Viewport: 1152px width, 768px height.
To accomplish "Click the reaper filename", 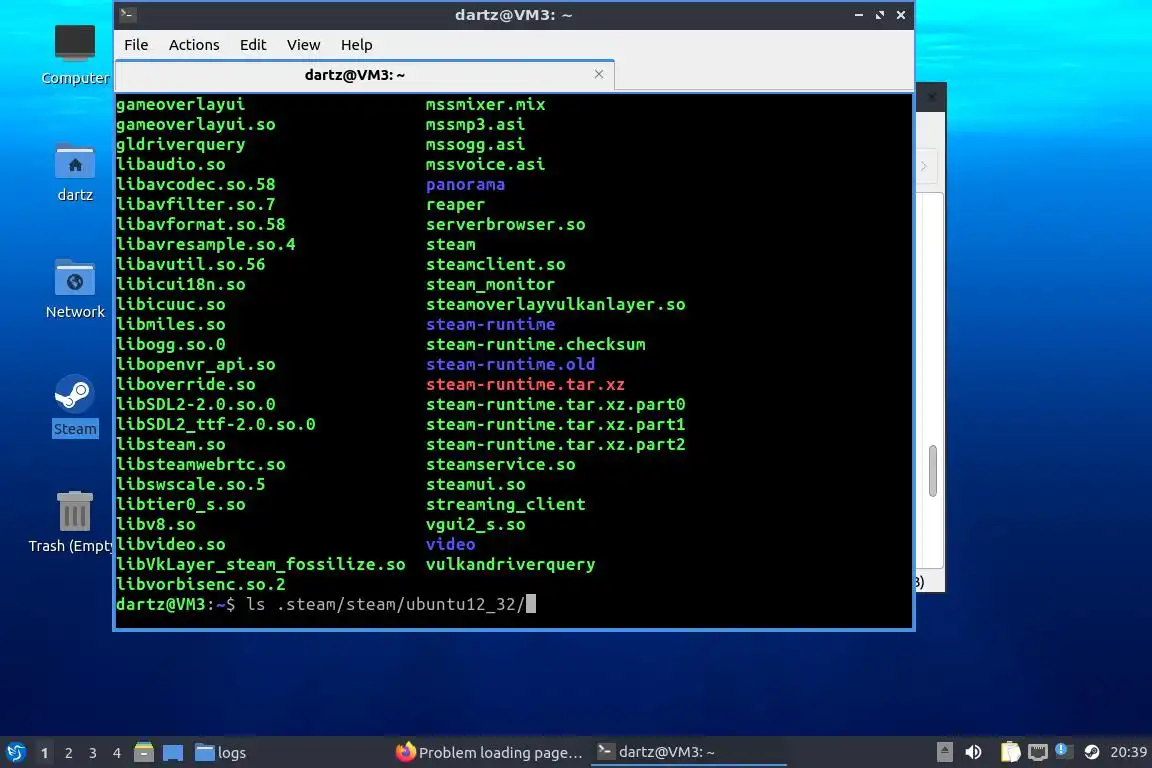I will pos(456,204).
